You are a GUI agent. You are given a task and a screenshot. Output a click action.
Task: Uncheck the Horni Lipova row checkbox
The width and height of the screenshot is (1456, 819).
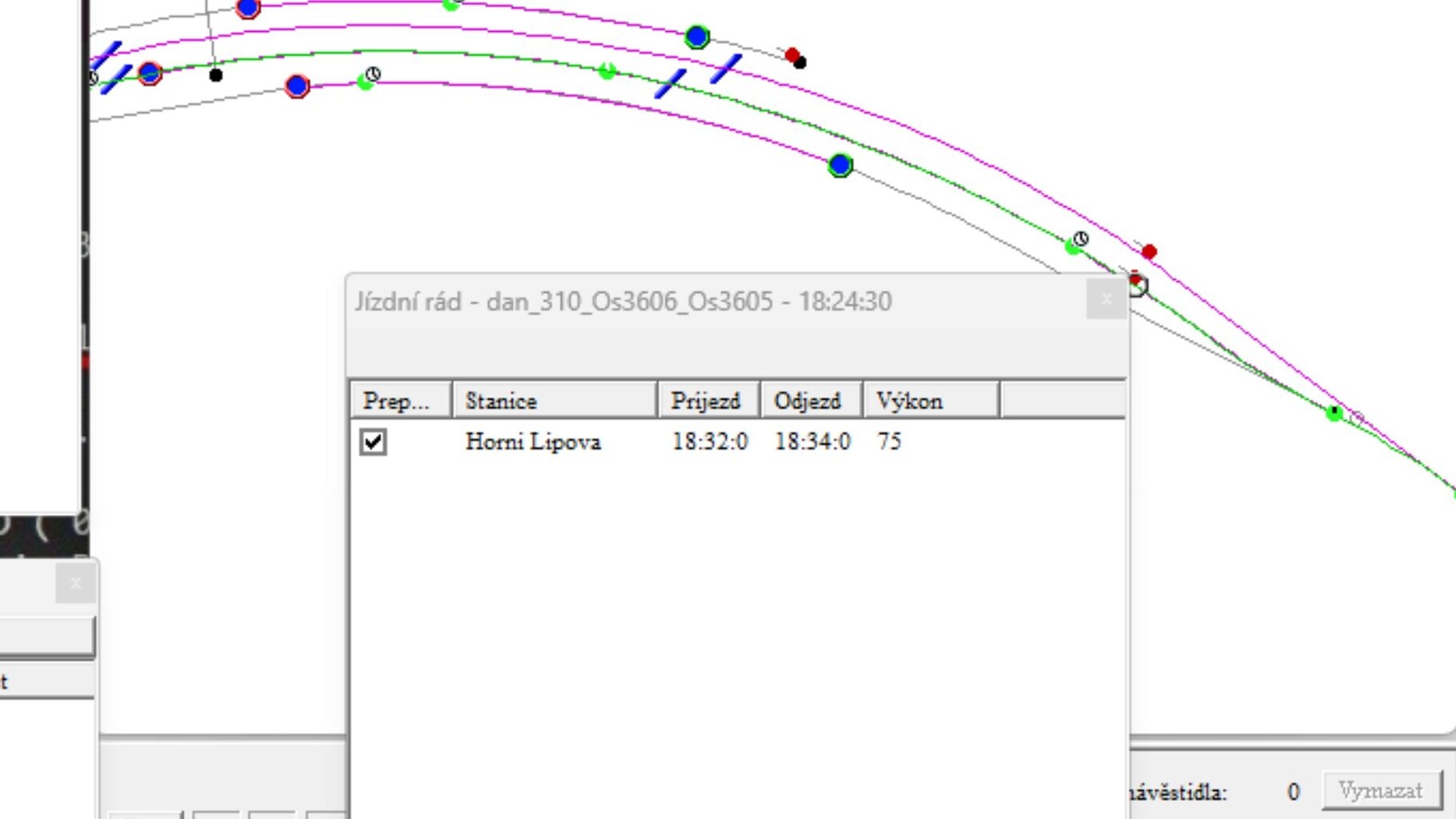pyautogui.click(x=373, y=441)
